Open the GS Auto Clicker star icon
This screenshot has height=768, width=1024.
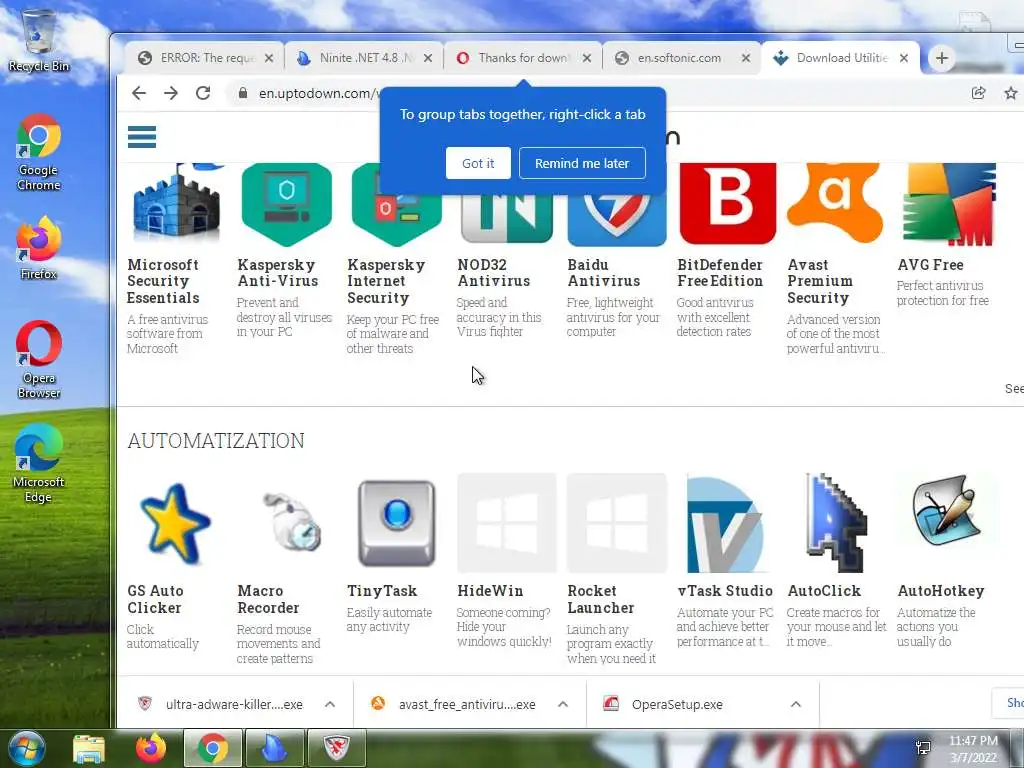(x=175, y=523)
